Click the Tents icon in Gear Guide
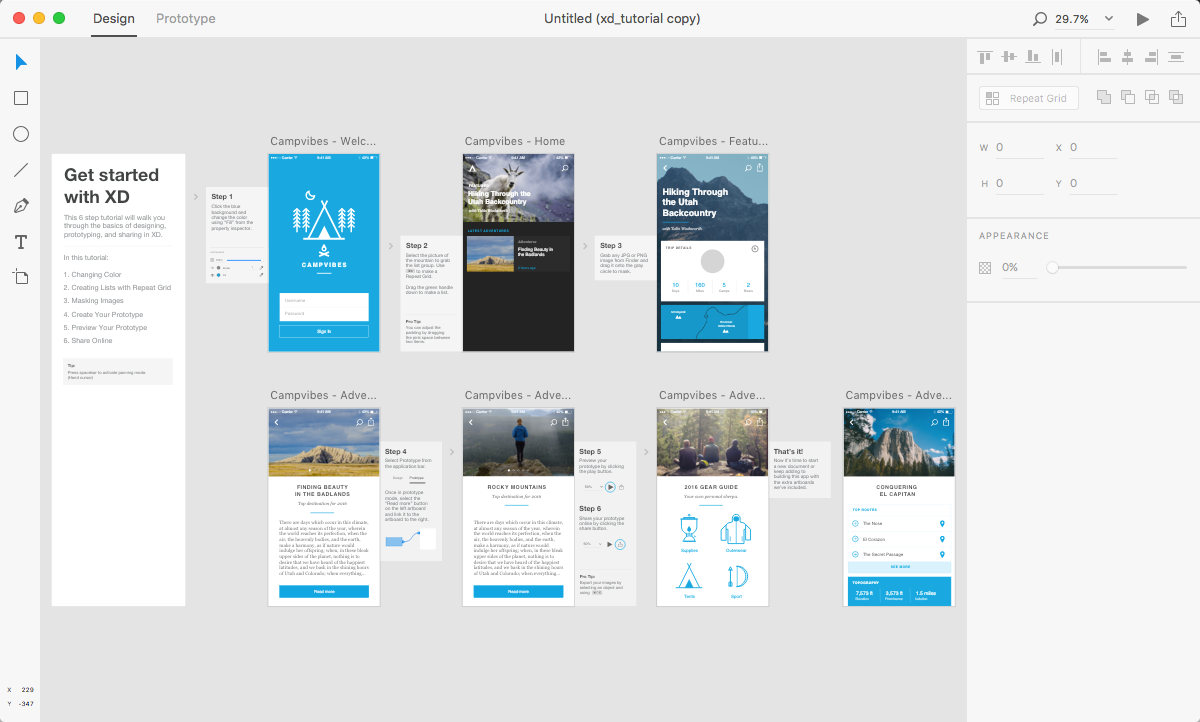 (x=689, y=576)
